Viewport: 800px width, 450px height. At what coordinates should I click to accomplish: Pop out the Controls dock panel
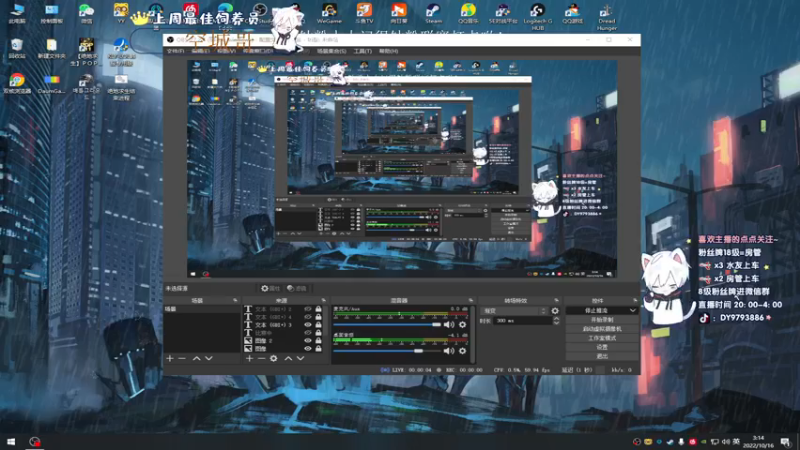pyautogui.click(x=635, y=301)
